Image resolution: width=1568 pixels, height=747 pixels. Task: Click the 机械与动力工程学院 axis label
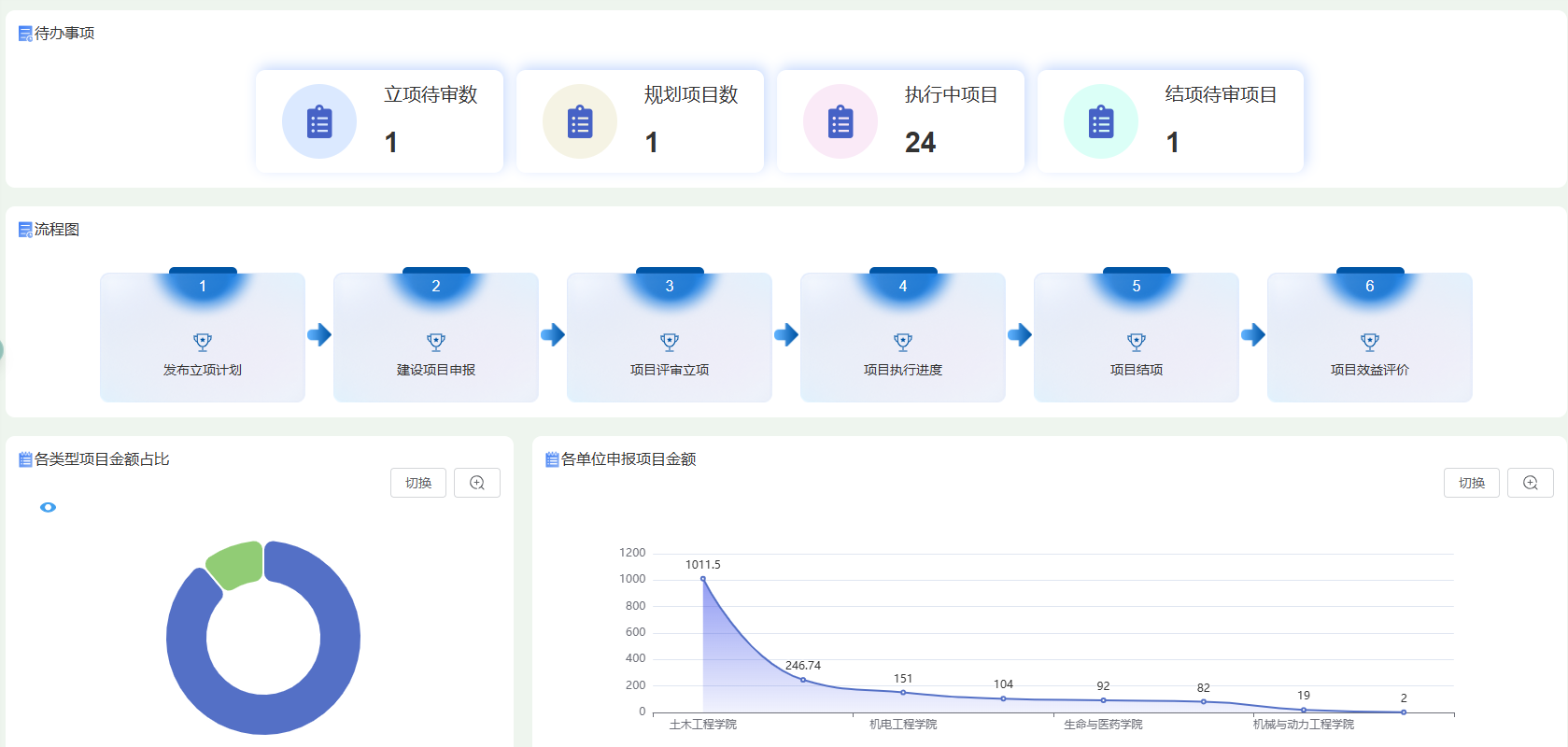(1304, 725)
